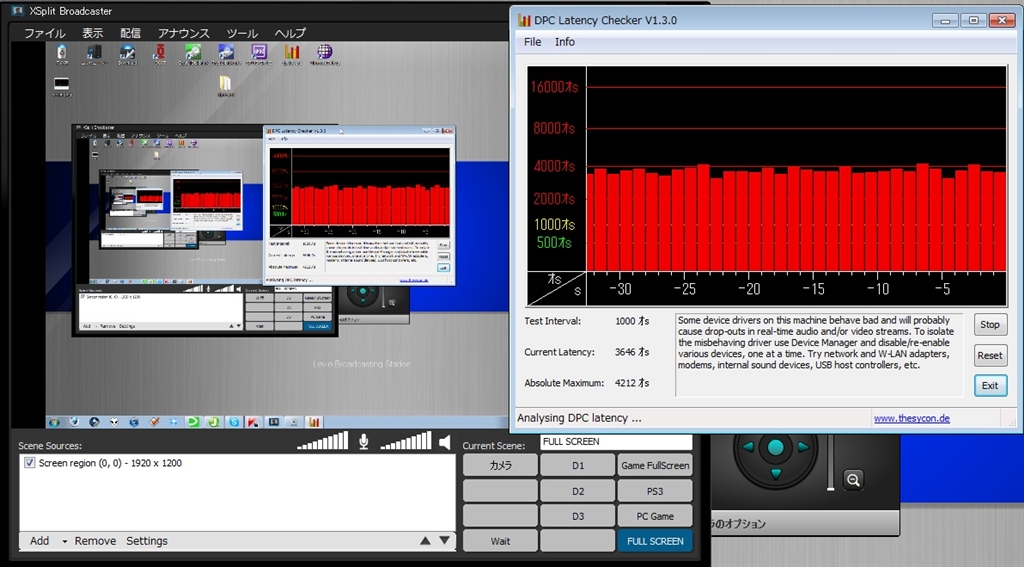Open the ヘルプ menu in XSplit
This screenshot has height=567, width=1024.
point(290,33)
